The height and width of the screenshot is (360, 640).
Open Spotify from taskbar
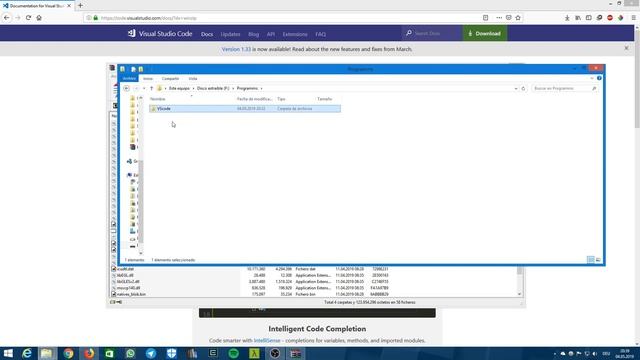[233, 353]
